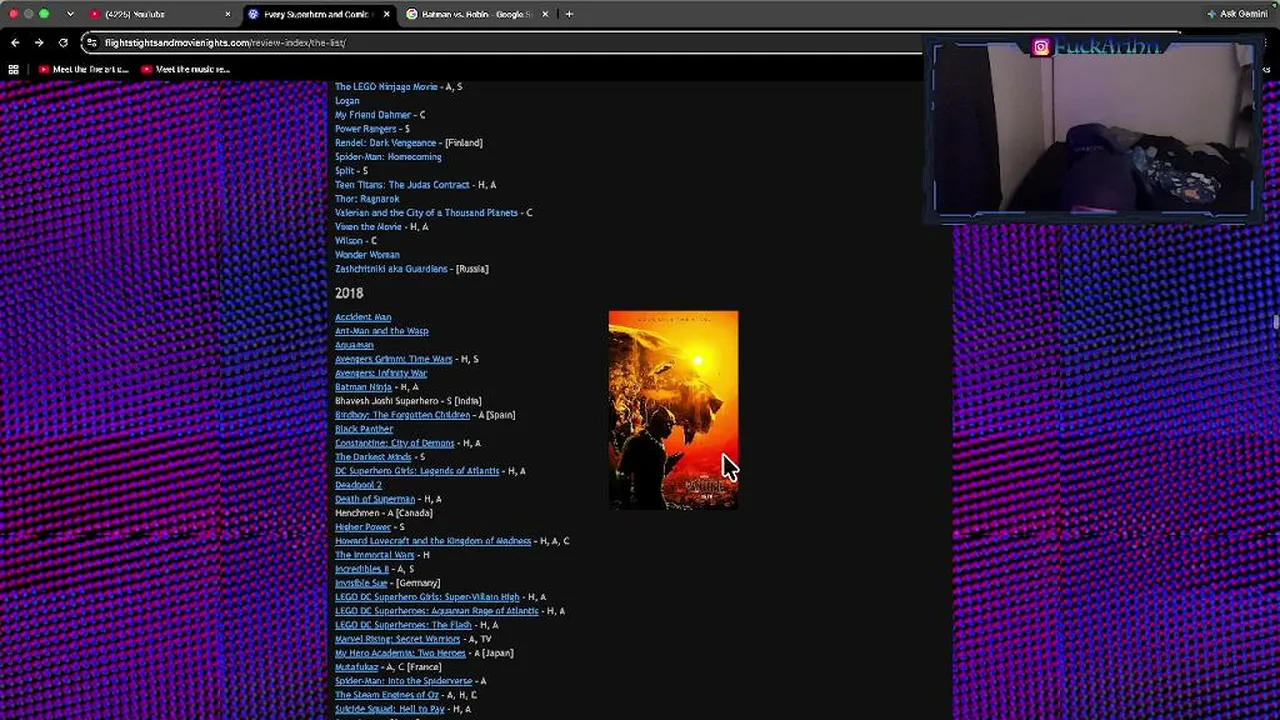The height and width of the screenshot is (720, 1280).
Task: Open the Zashchitniki aka Guardians link
Action: coord(391,269)
